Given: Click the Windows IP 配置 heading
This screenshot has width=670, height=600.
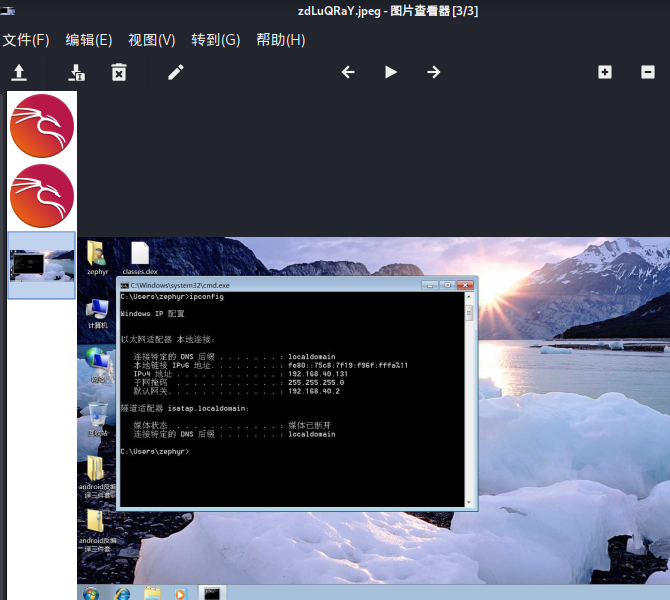Looking at the screenshot, I should [153, 314].
